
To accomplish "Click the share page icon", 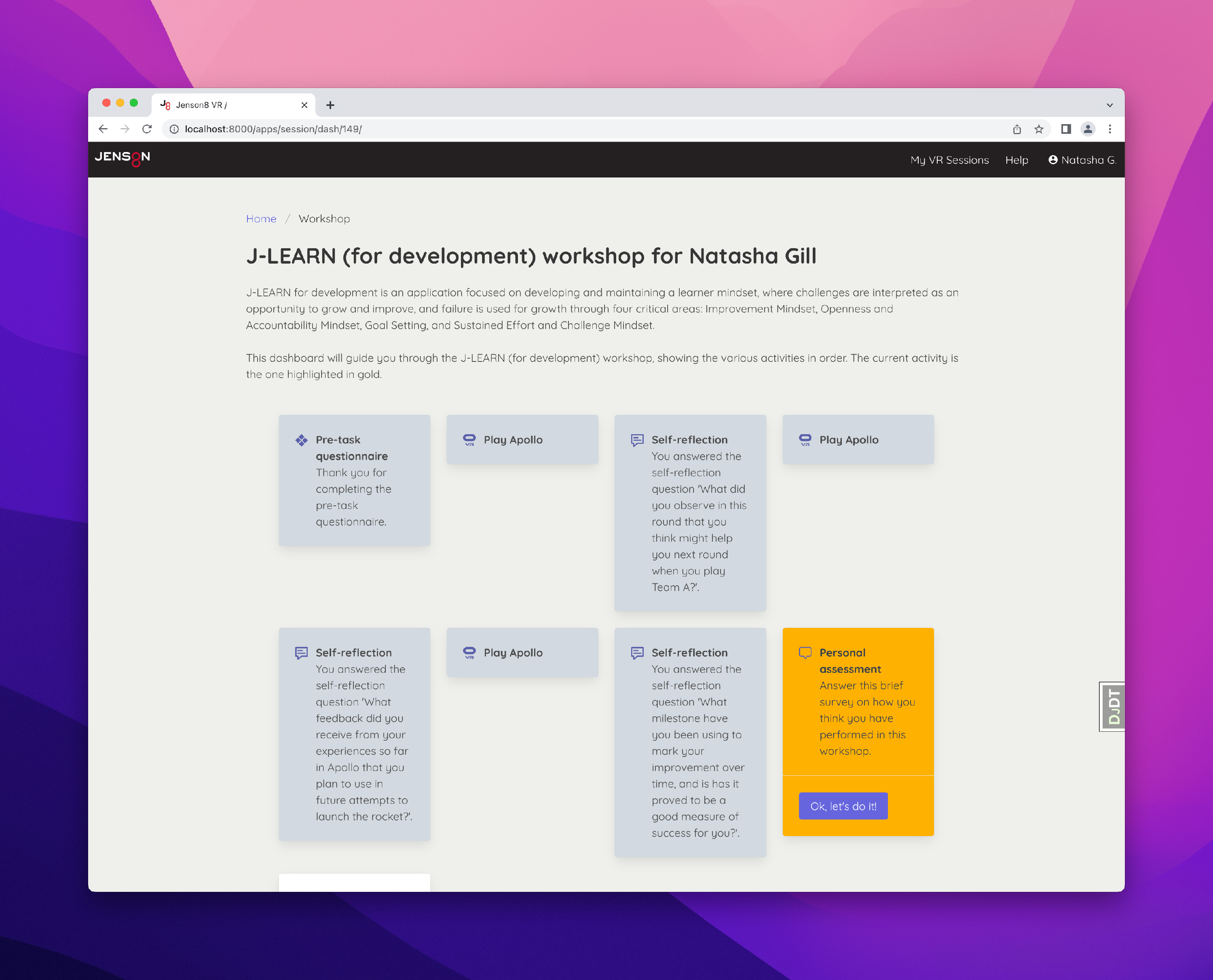I will coord(1016,129).
